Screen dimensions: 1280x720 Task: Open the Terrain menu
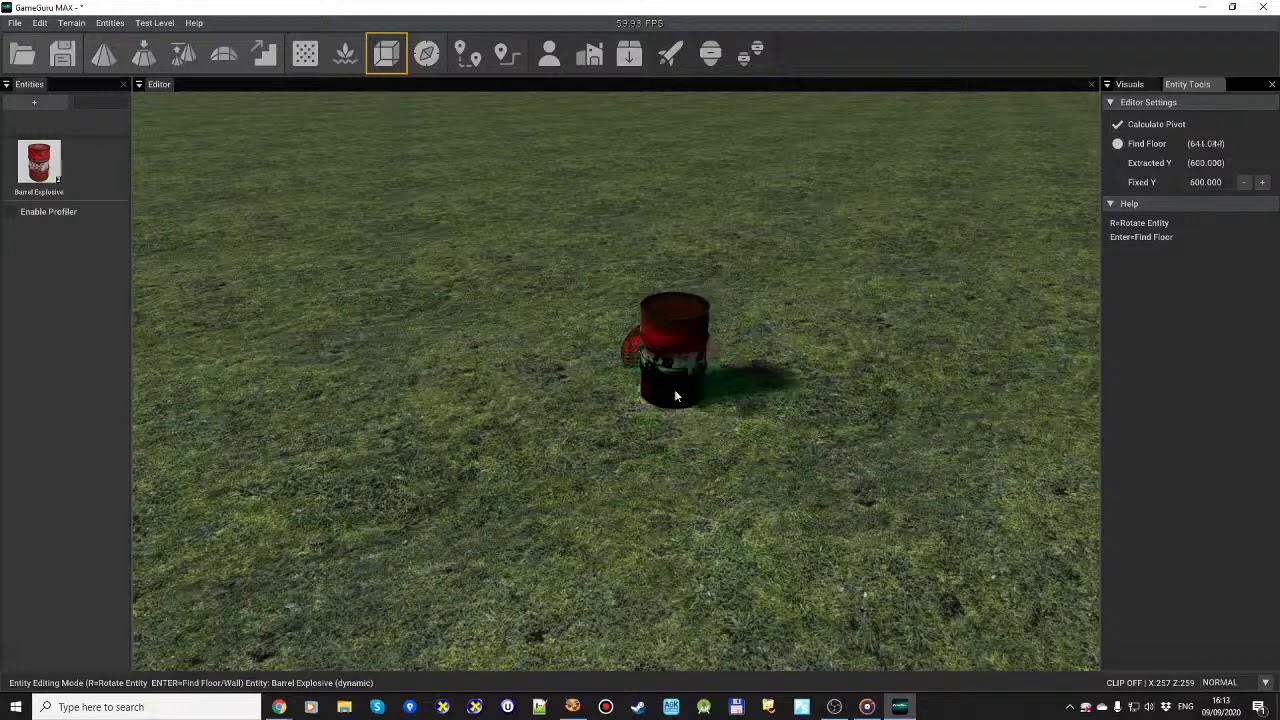[71, 23]
